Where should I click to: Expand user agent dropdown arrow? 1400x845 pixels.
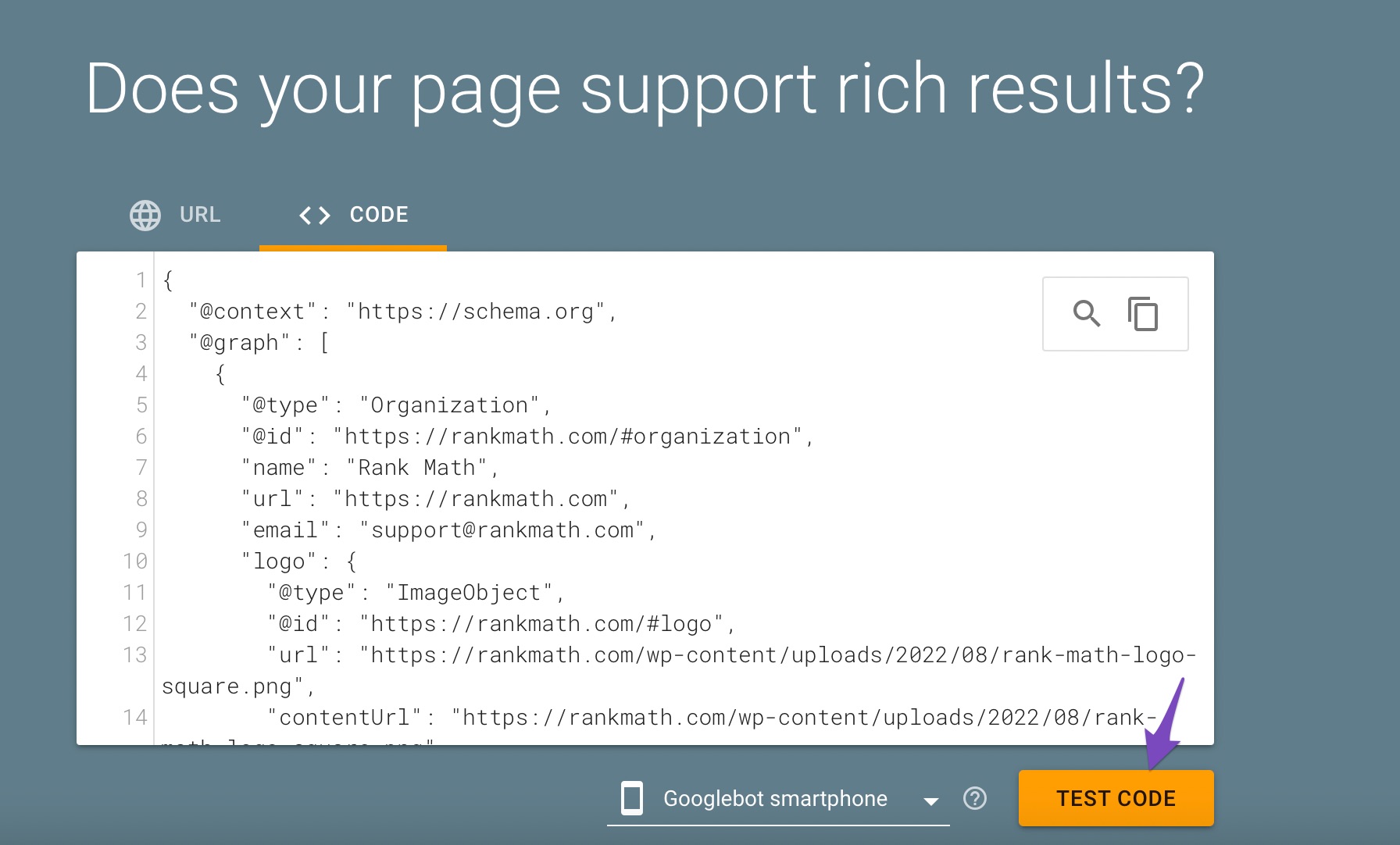(x=930, y=801)
